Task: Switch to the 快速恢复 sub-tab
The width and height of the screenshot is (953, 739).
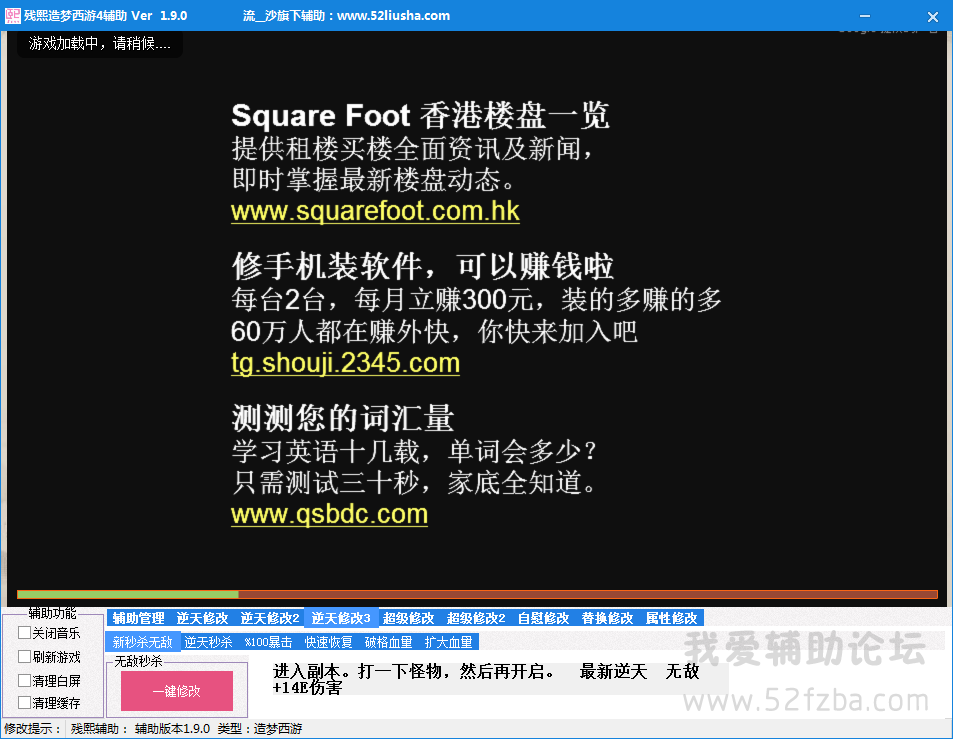Action: [x=328, y=642]
